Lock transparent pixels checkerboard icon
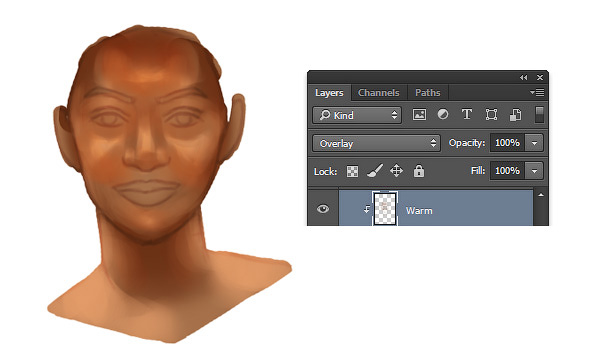 [352, 171]
